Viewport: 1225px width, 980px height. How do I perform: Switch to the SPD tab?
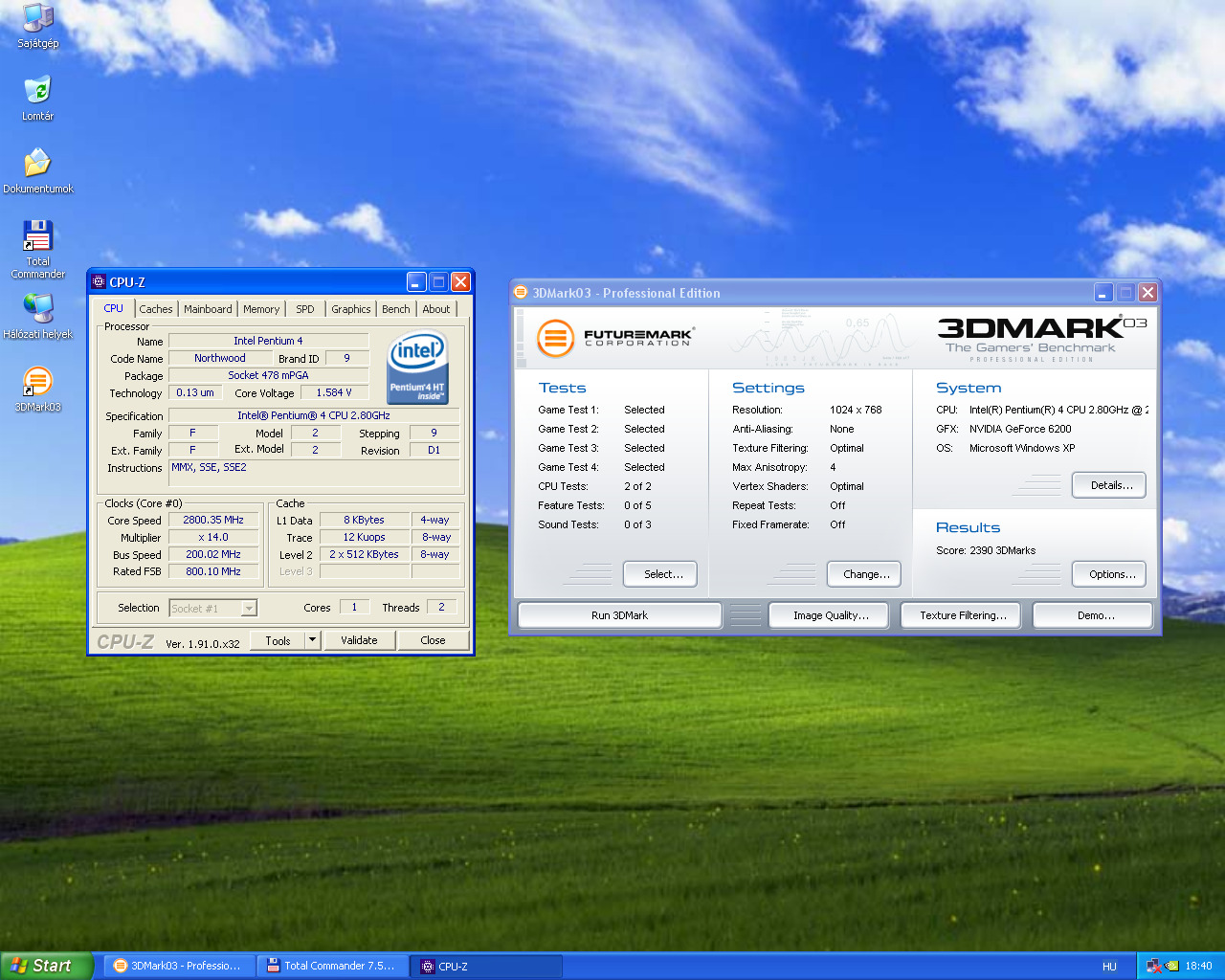(305, 309)
